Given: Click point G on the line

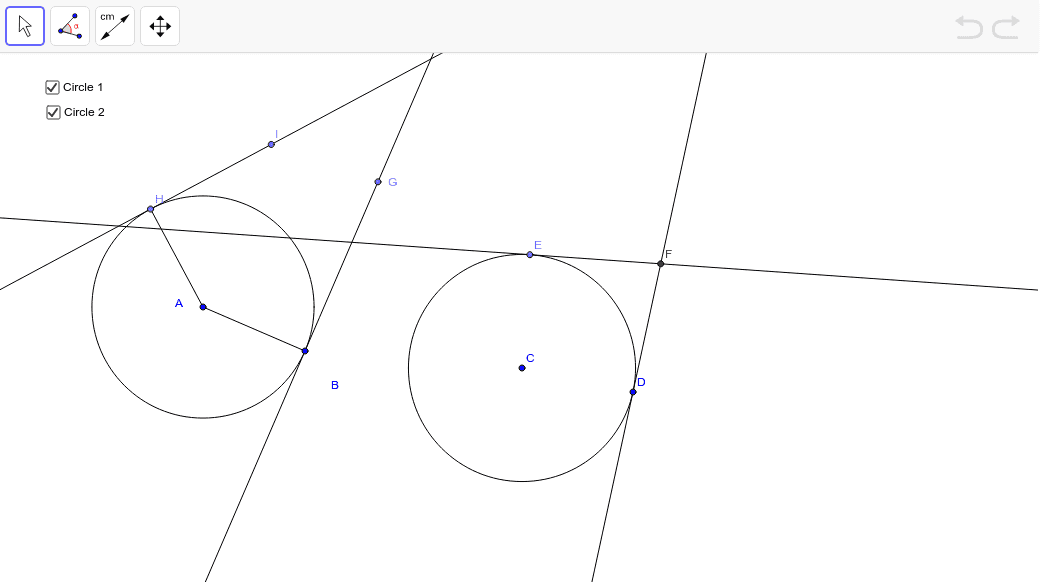Looking at the screenshot, I should [x=378, y=182].
